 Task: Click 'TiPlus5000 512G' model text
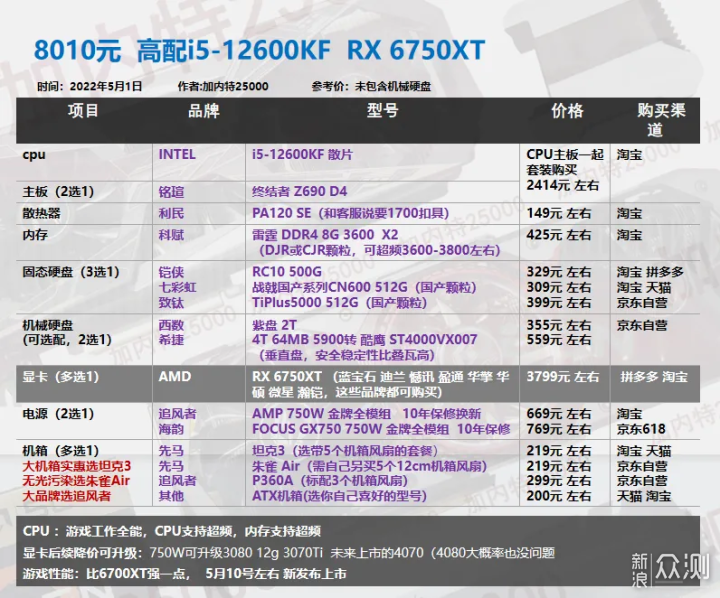[x=305, y=303]
